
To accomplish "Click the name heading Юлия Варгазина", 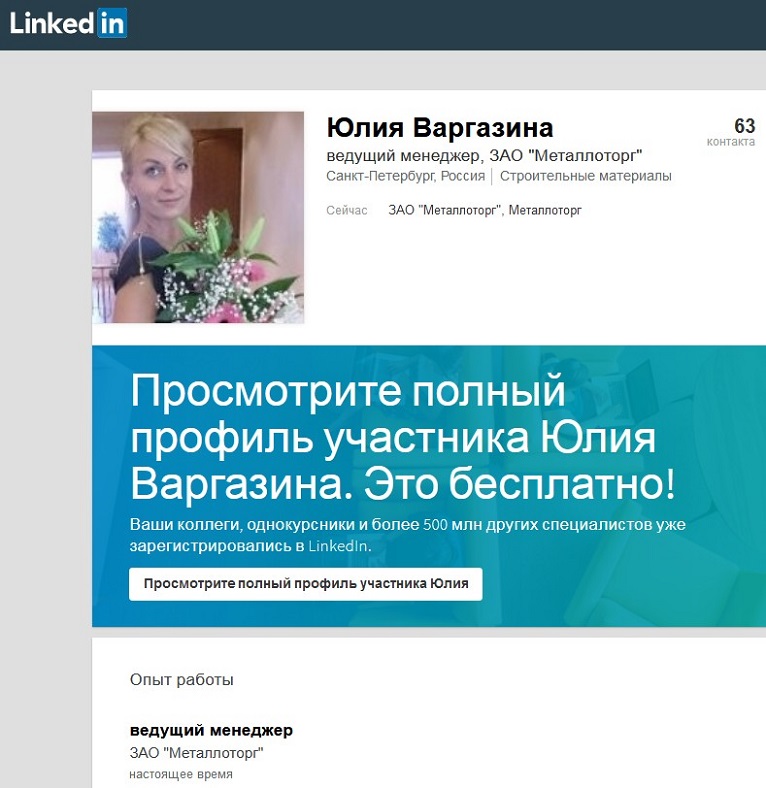I will pos(440,128).
